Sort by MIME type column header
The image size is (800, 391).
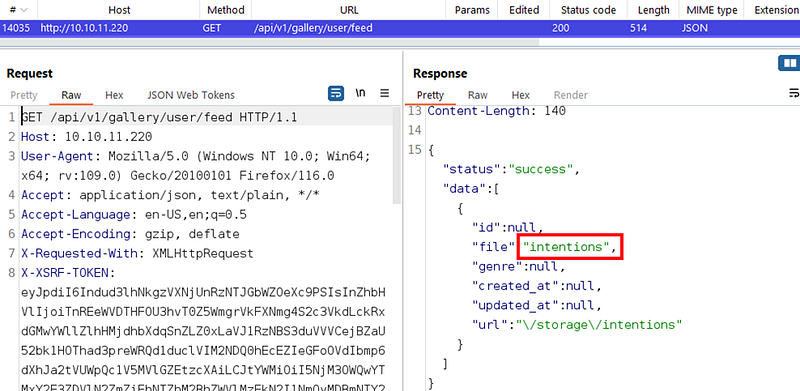(713, 10)
